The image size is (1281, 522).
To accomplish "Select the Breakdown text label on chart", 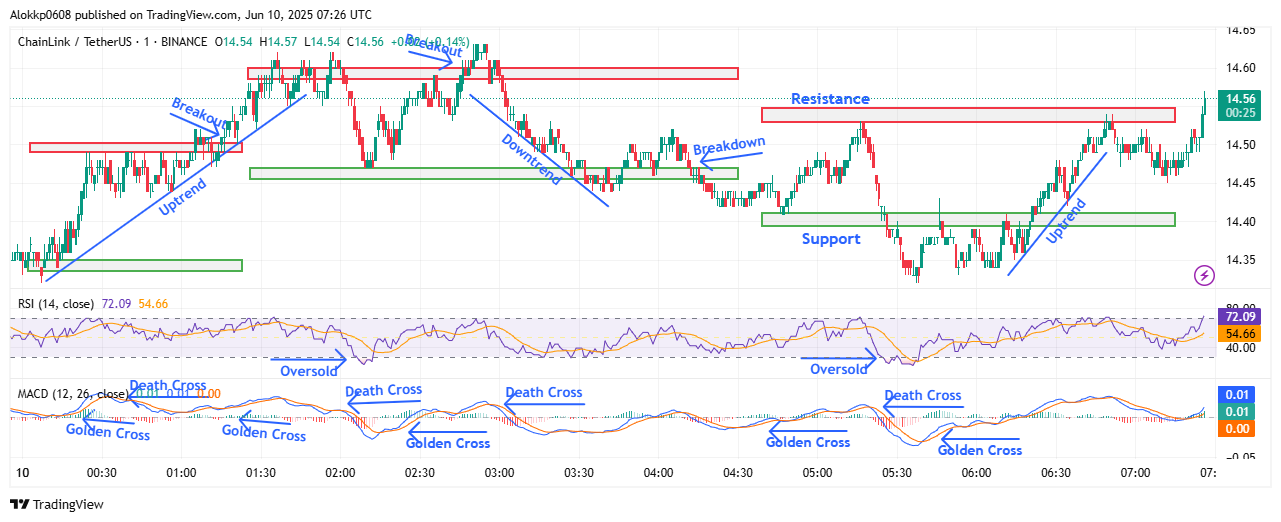I will coord(729,146).
